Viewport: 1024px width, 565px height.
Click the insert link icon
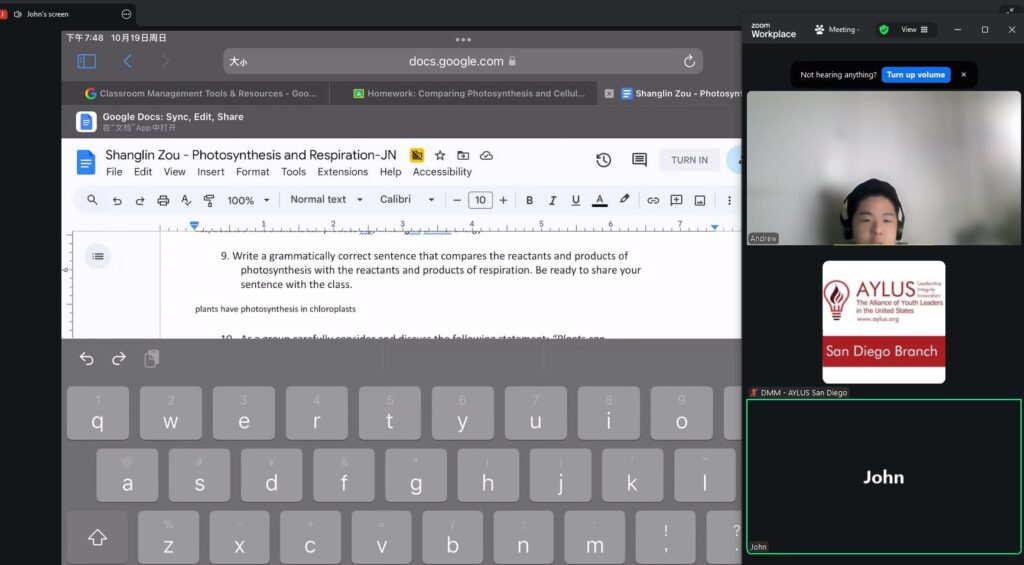click(x=653, y=200)
